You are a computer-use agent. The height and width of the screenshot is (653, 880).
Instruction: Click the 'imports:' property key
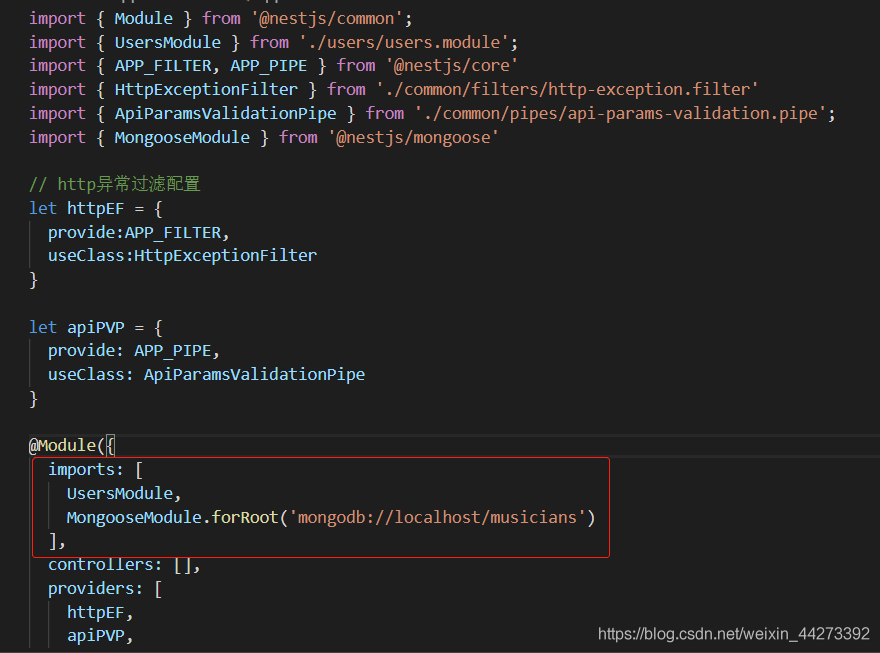pos(85,470)
